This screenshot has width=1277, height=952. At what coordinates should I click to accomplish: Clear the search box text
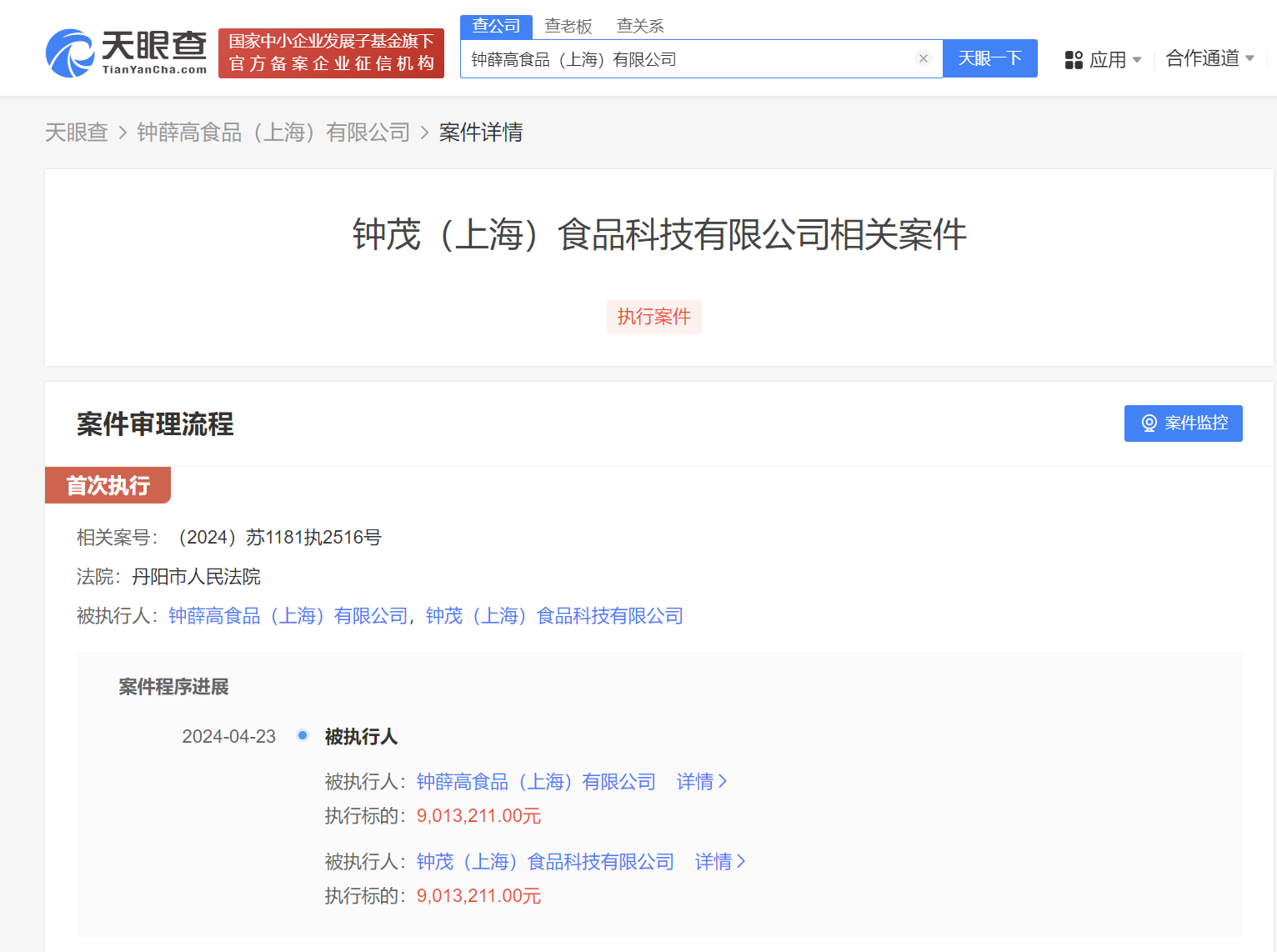[x=923, y=58]
